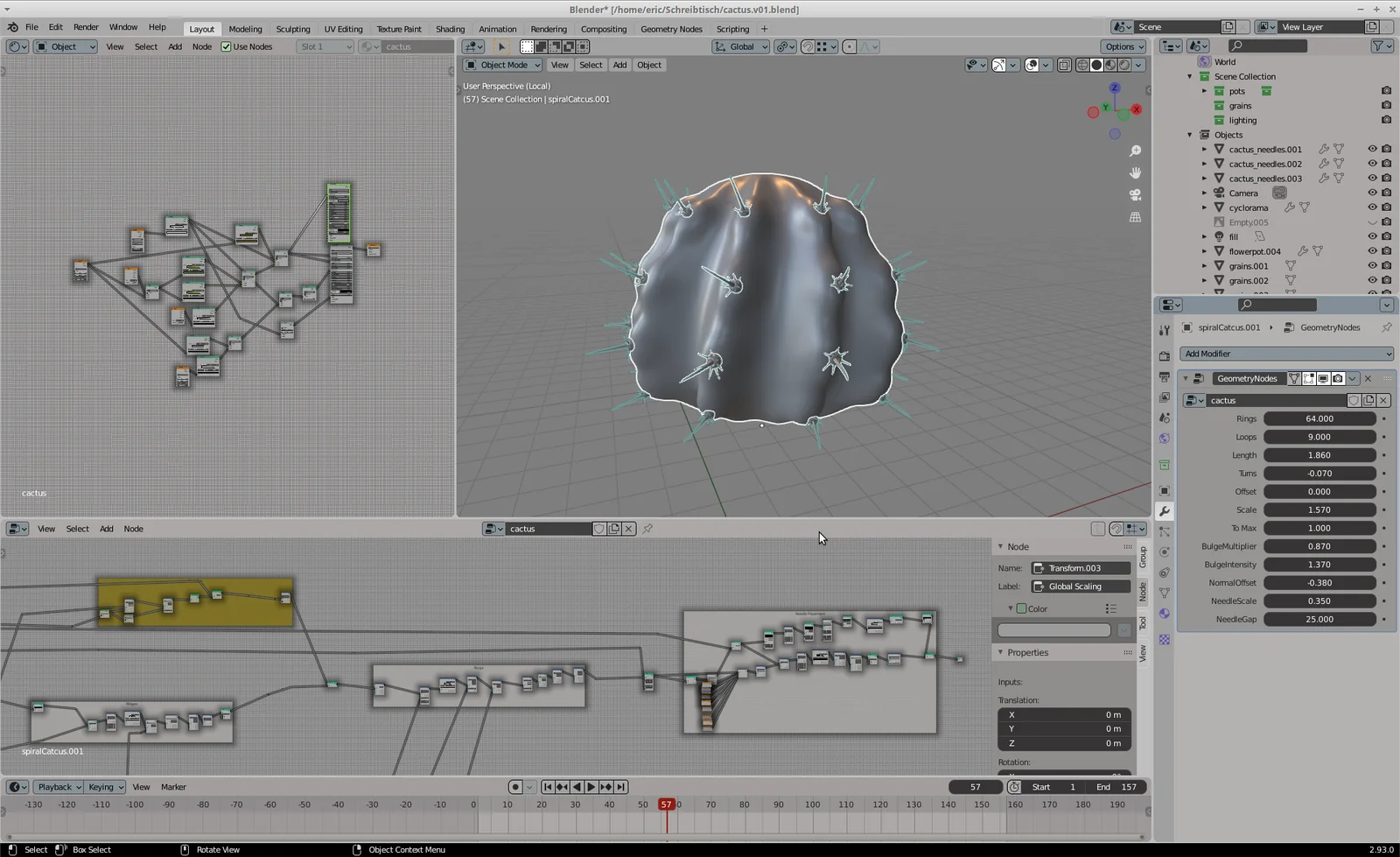1400x857 pixels.
Task: Remove the GeometryNodes modifier with X
Action: tap(1368, 379)
